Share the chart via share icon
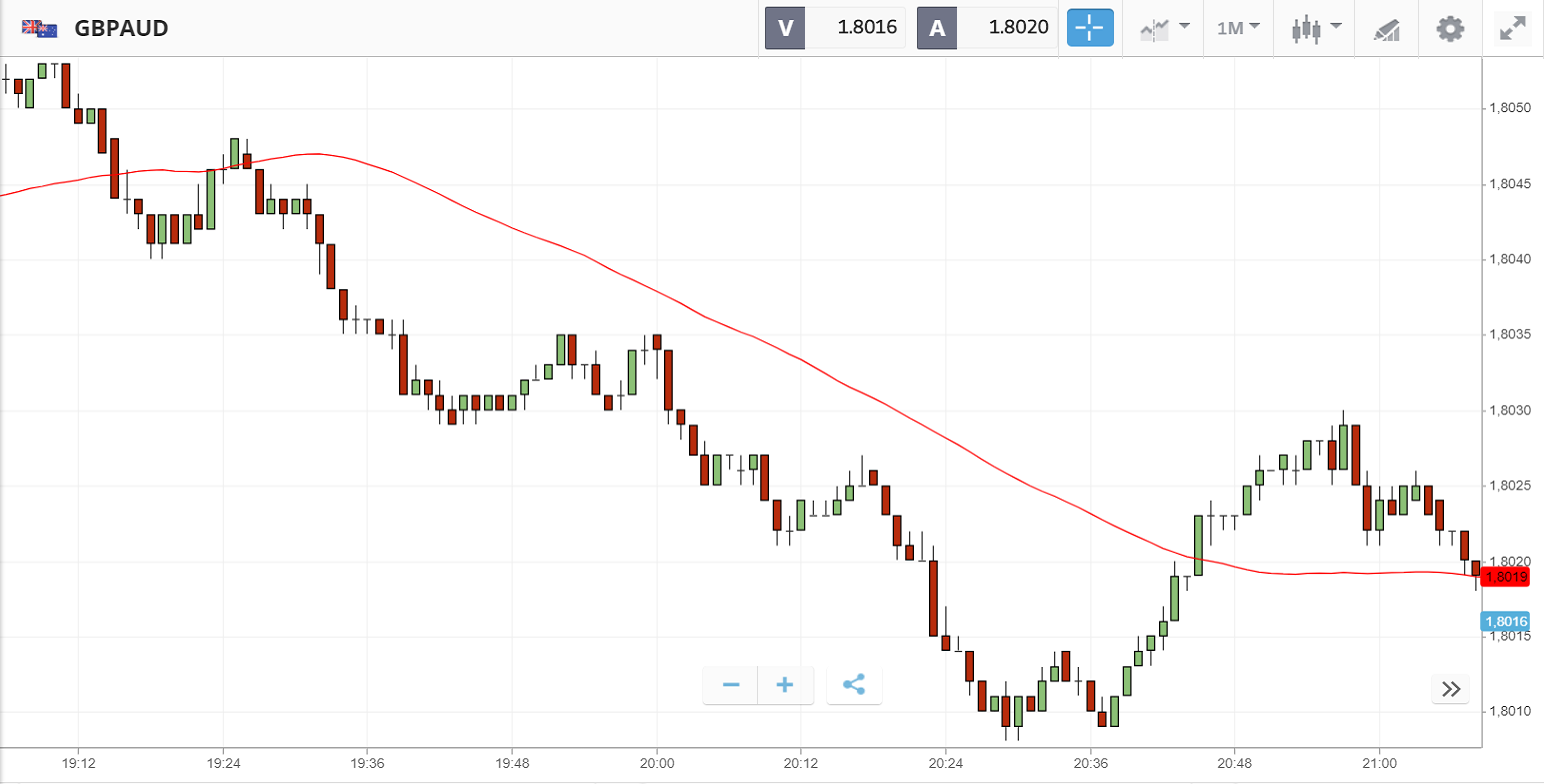The image size is (1544, 784). coord(854,685)
